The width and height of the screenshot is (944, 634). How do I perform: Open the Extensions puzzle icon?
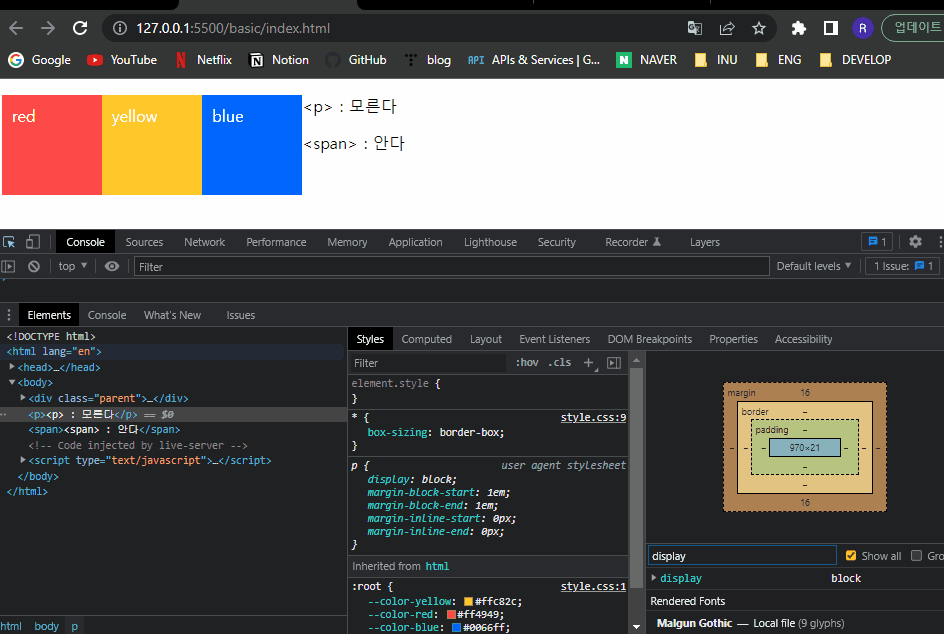tap(798, 28)
